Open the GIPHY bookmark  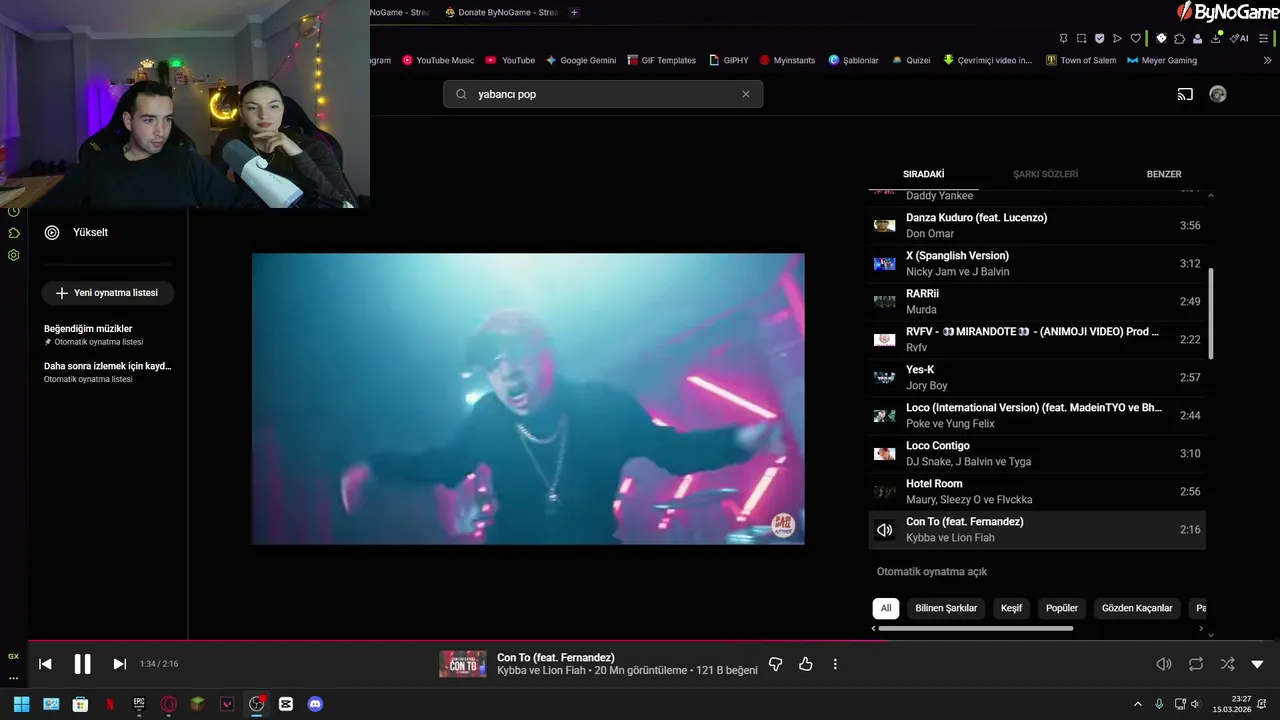729,60
